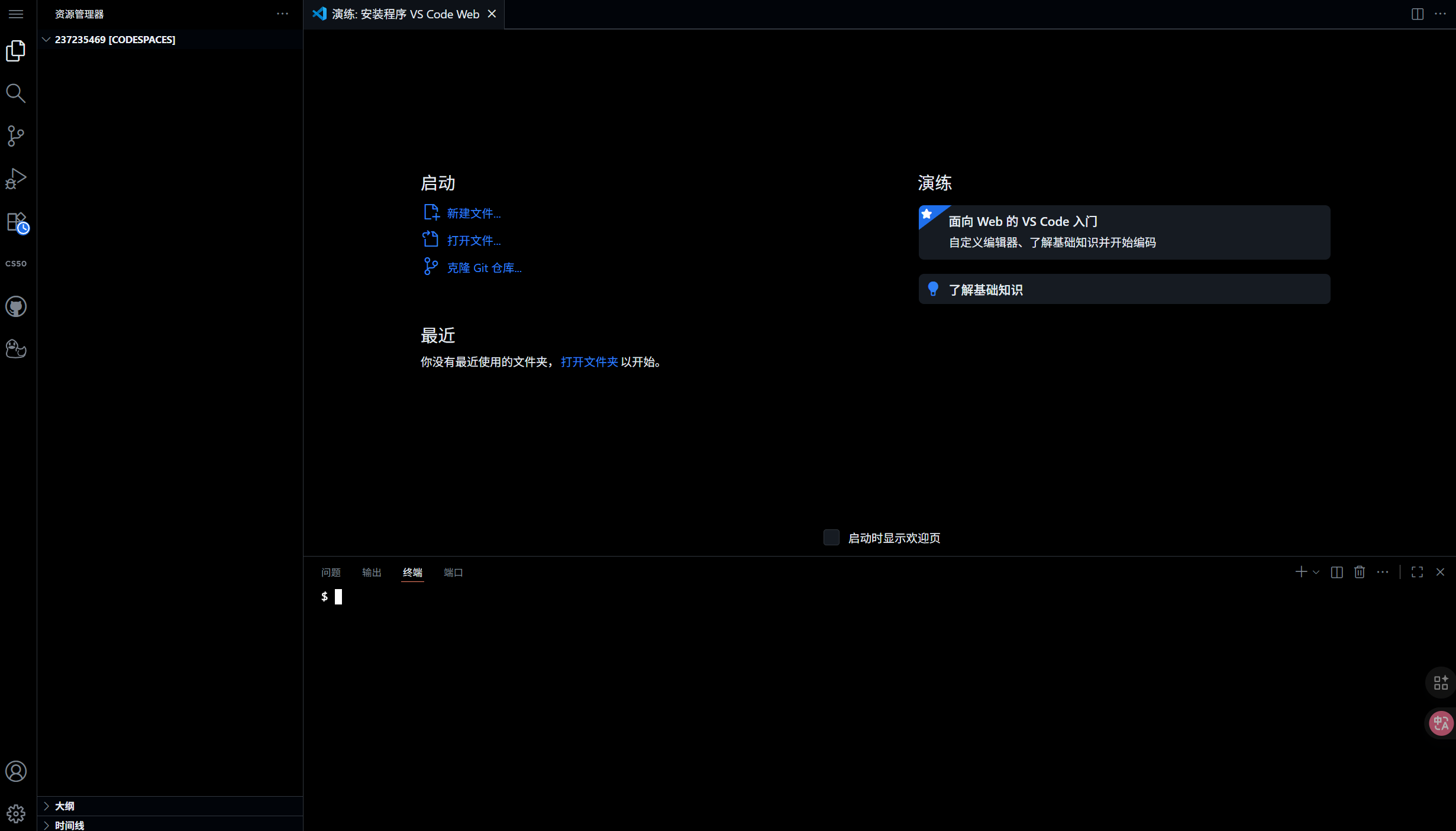Viewport: 1456px width, 831px height.
Task: Open the Search view in activity bar
Action: (16, 93)
